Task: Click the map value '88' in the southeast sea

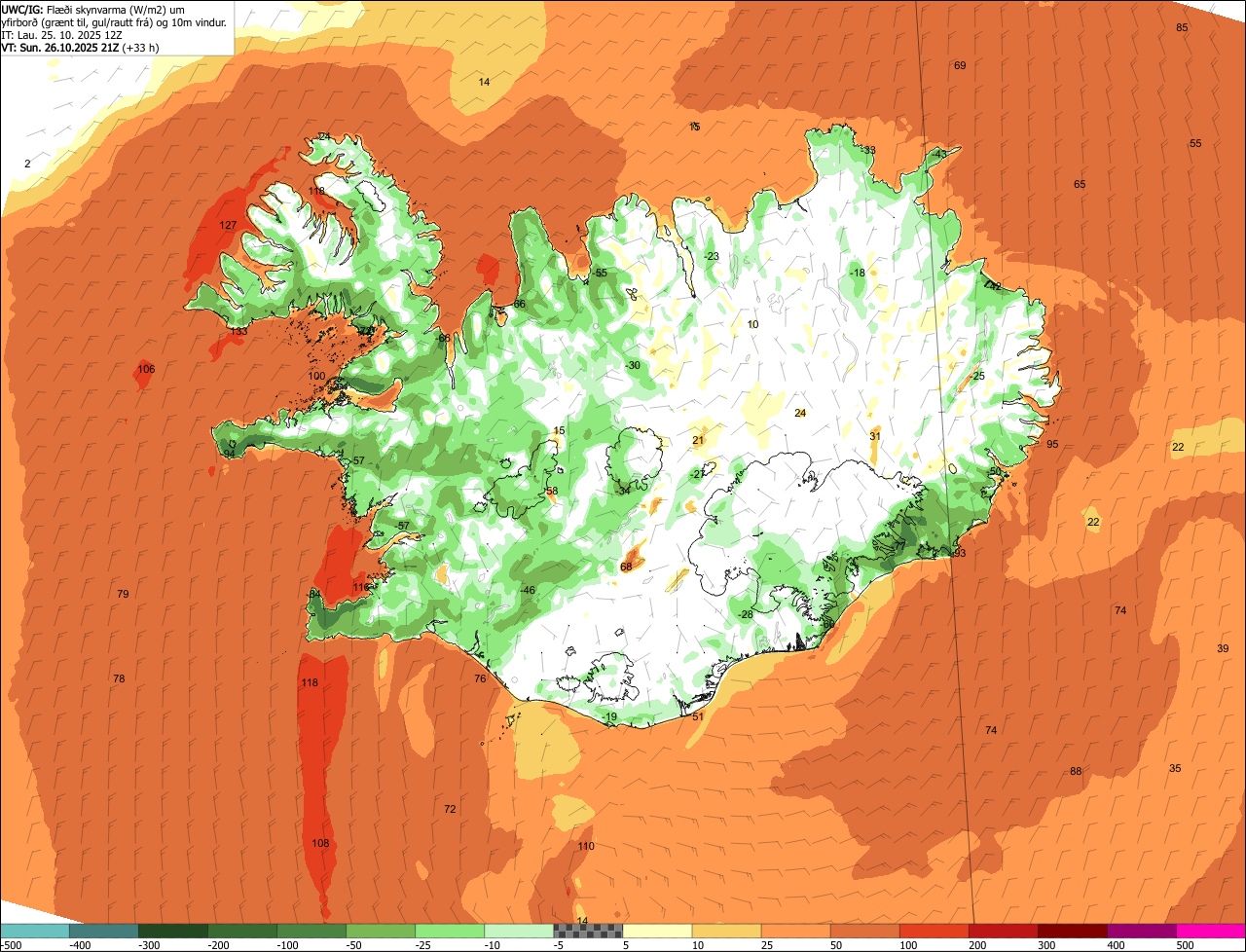Action: coord(1076,771)
